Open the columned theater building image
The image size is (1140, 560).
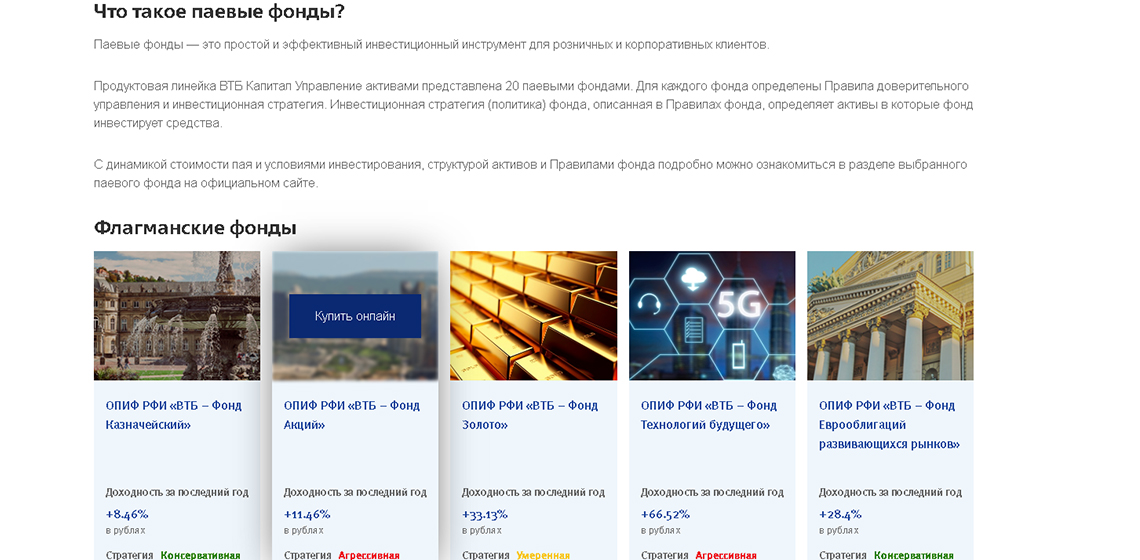point(890,315)
